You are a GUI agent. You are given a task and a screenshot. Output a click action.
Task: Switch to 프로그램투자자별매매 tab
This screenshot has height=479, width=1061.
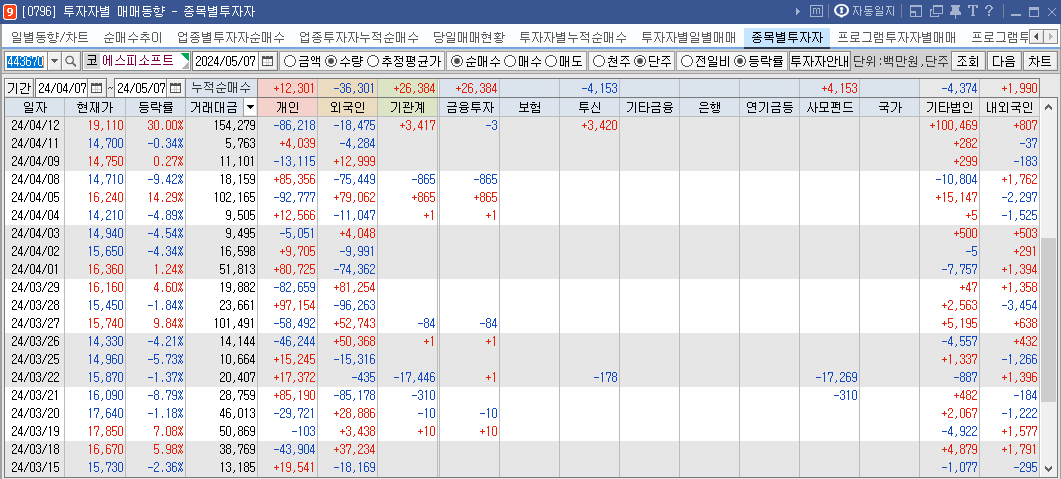click(897, 37)
